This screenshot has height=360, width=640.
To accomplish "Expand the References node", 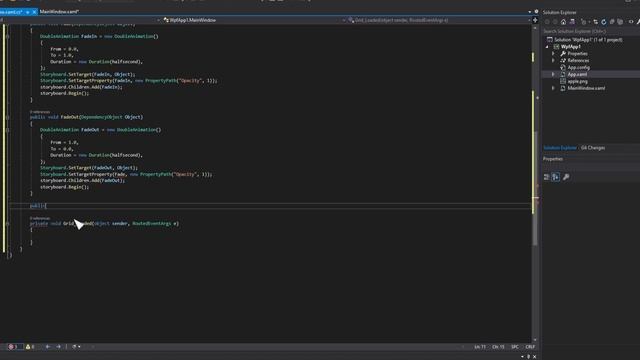I will pos(553,60).
